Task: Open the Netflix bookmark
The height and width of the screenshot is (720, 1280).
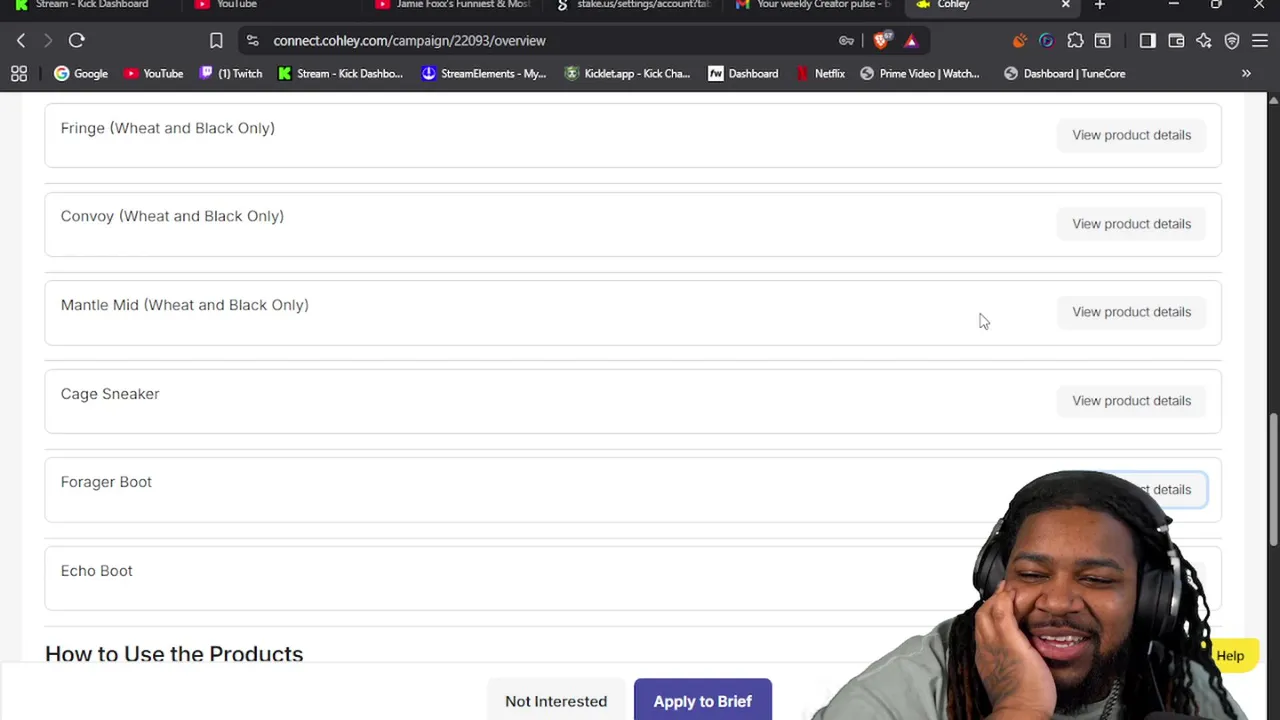Action: 820,73
